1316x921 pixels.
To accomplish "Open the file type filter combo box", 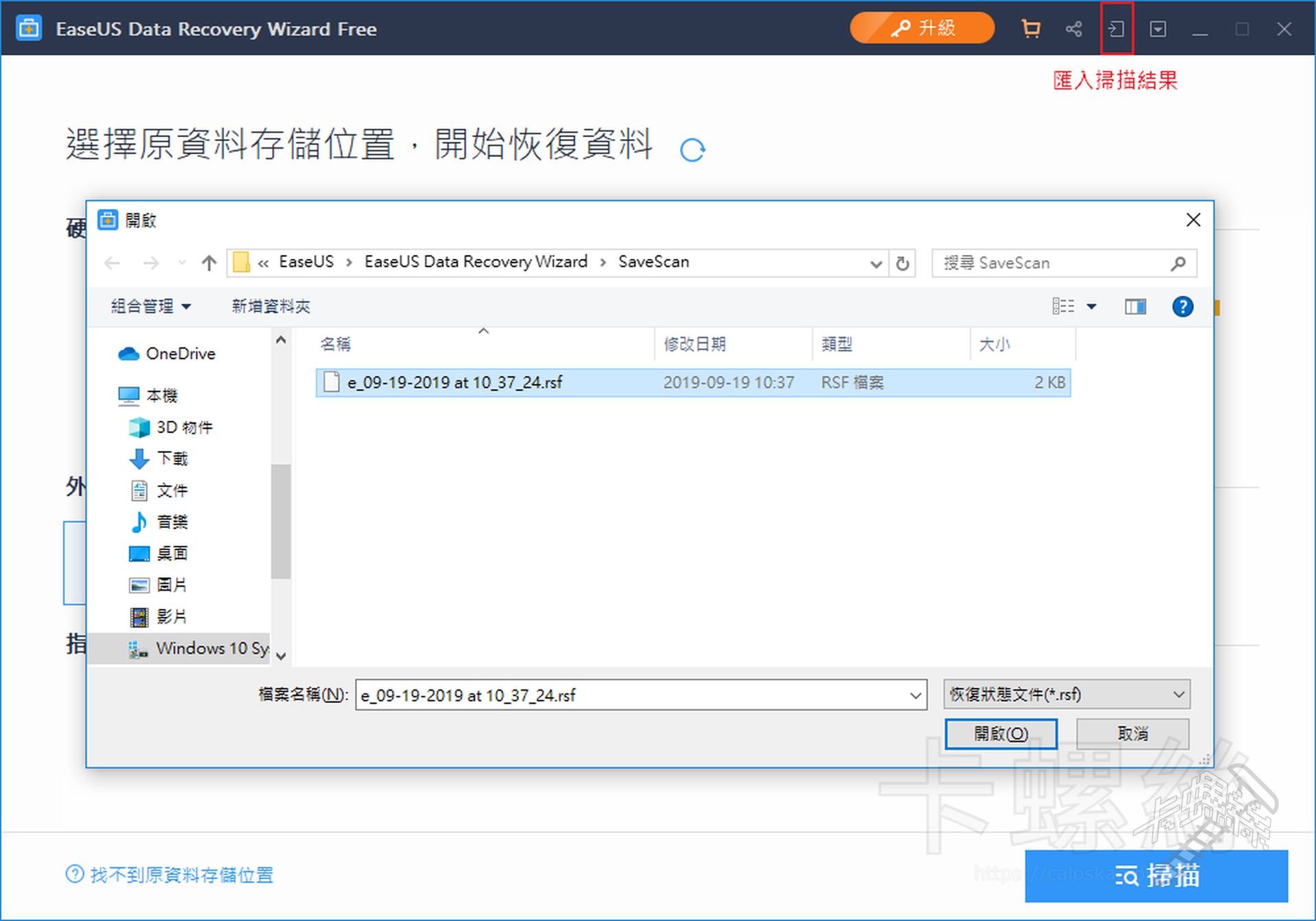I will pos(1066,694).
